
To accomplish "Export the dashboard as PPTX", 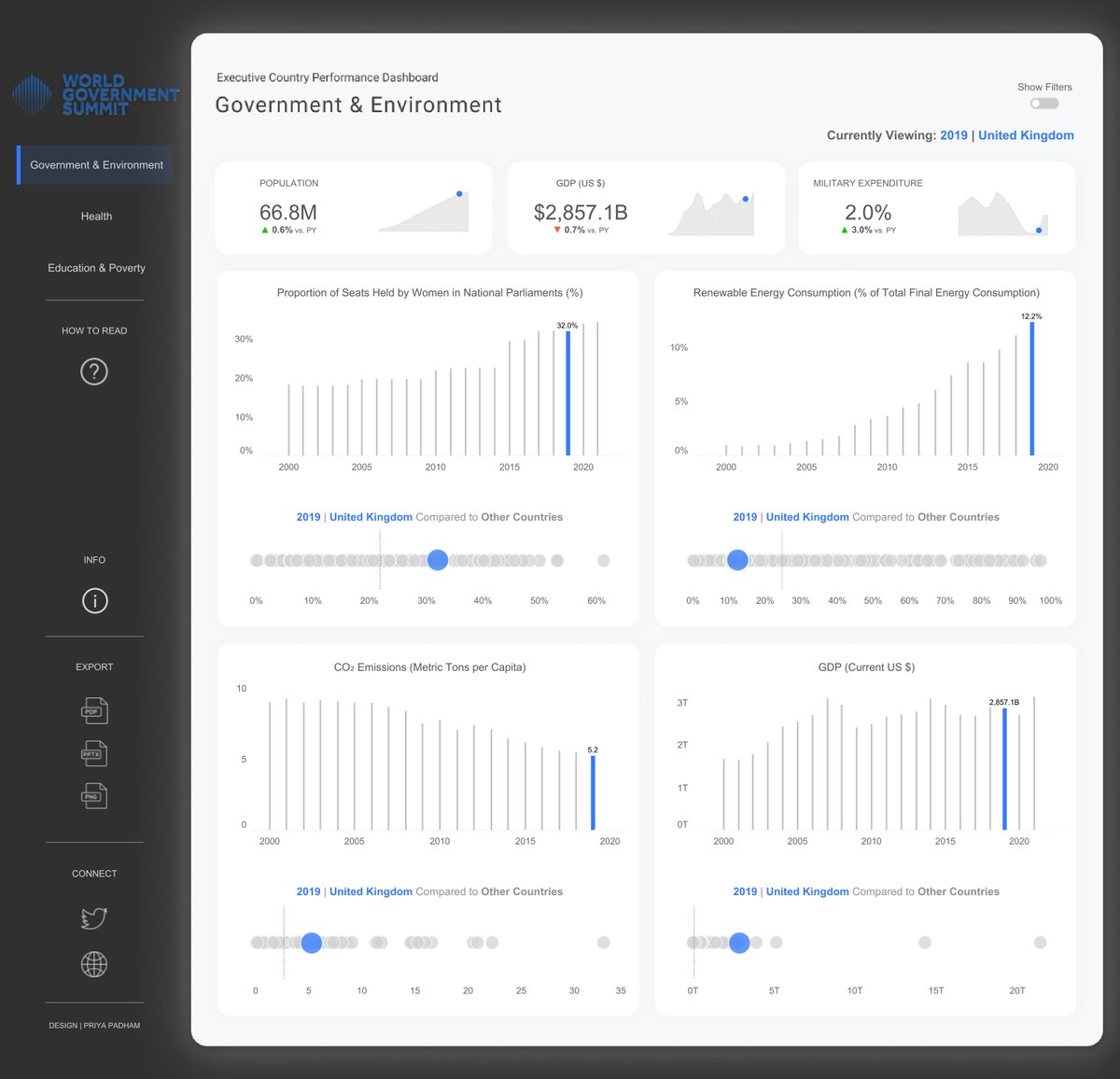I will click(x=93, y=753).
